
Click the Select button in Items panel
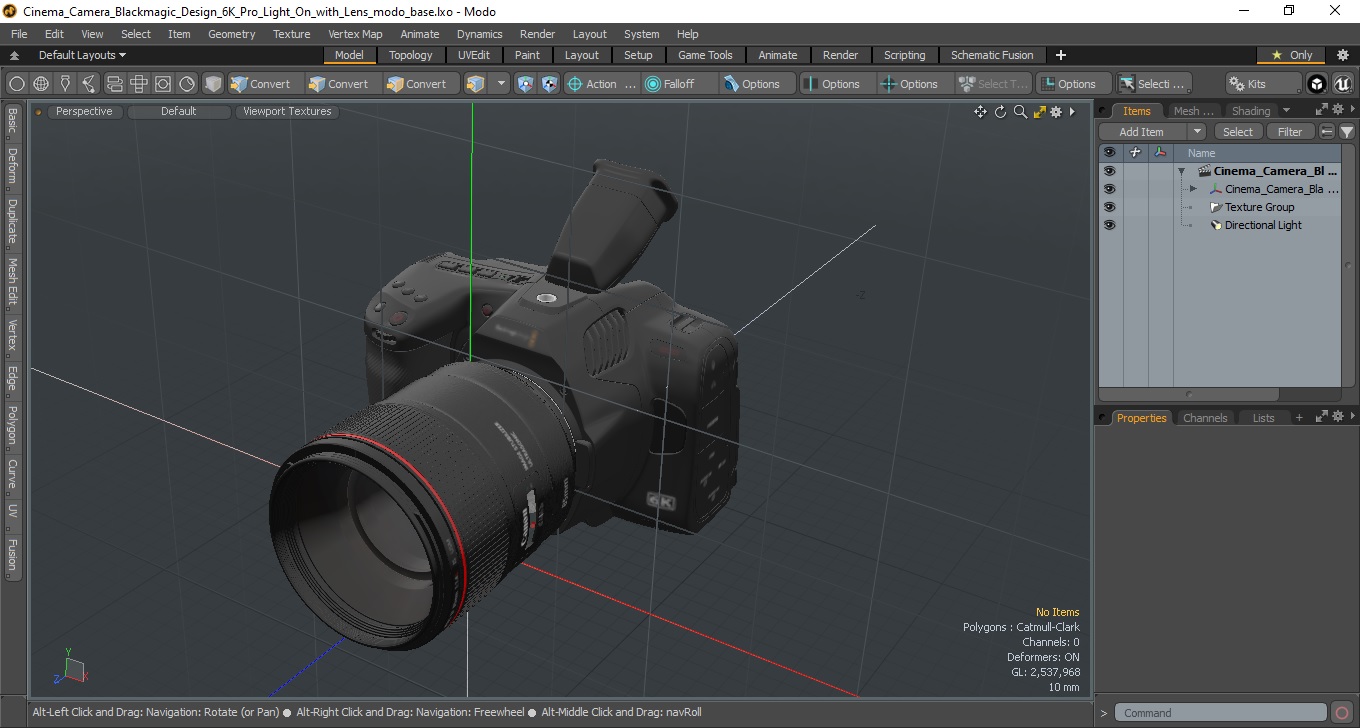coord(1238,132)
